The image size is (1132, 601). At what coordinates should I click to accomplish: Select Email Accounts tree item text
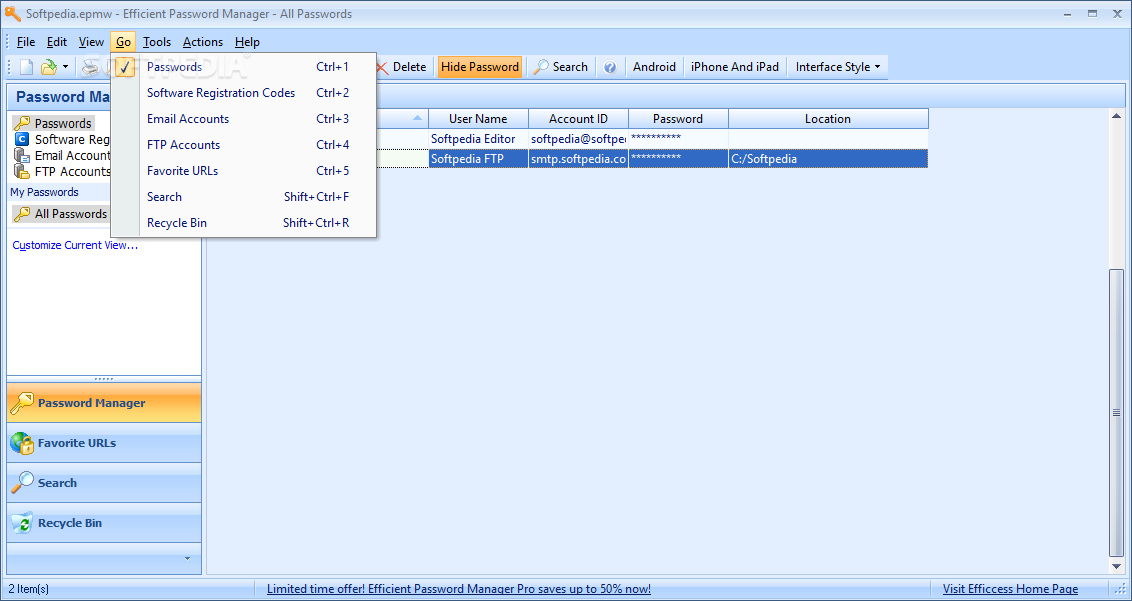pos(72,155)
